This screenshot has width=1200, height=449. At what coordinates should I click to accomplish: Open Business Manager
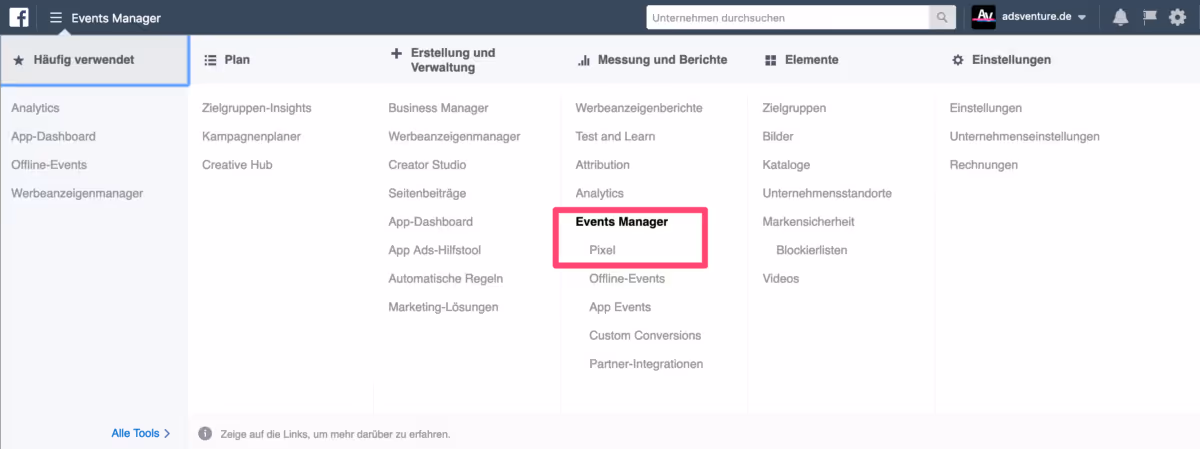tap(438, 108)
